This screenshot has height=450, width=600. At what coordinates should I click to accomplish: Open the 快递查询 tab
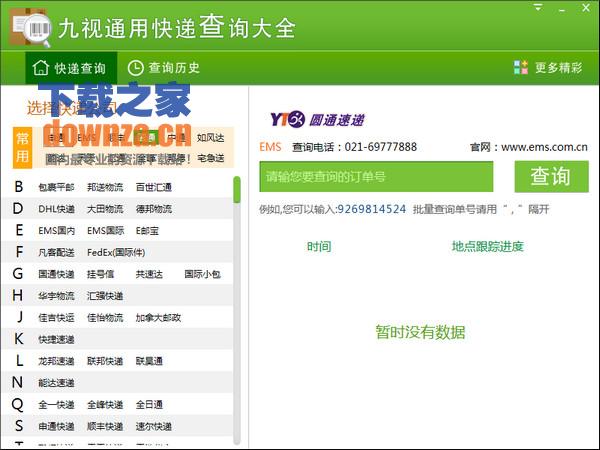point(71,68)
